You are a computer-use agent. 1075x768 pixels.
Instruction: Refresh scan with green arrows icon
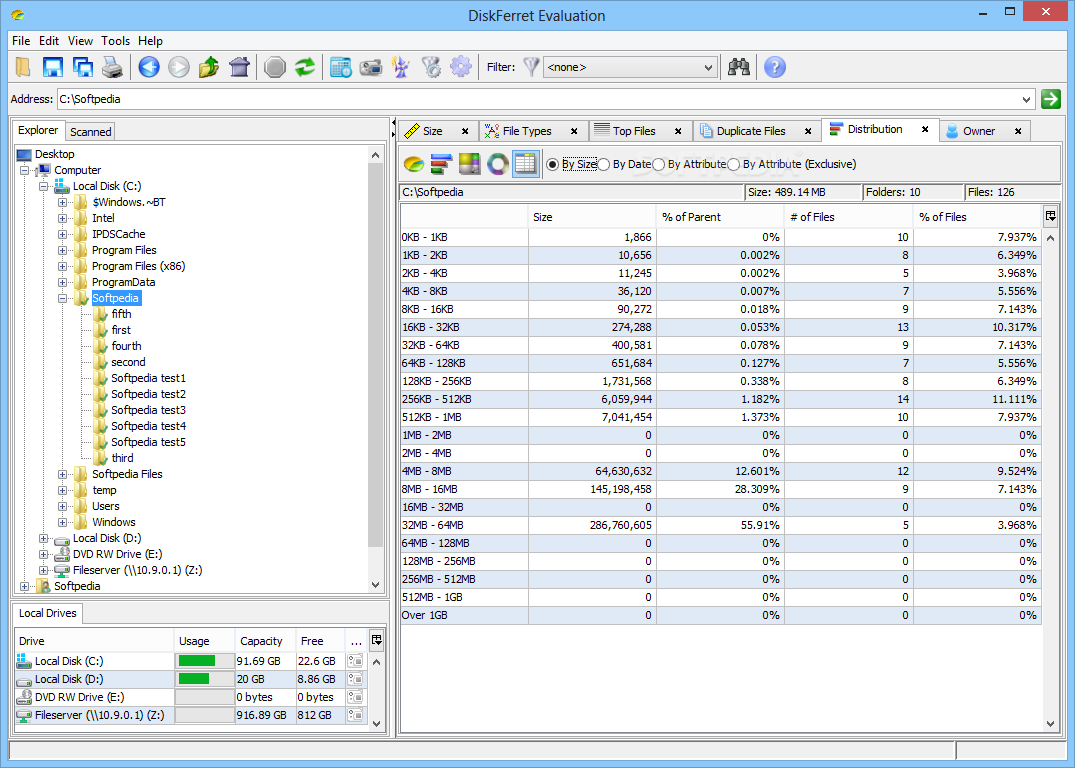coord(305,67)
